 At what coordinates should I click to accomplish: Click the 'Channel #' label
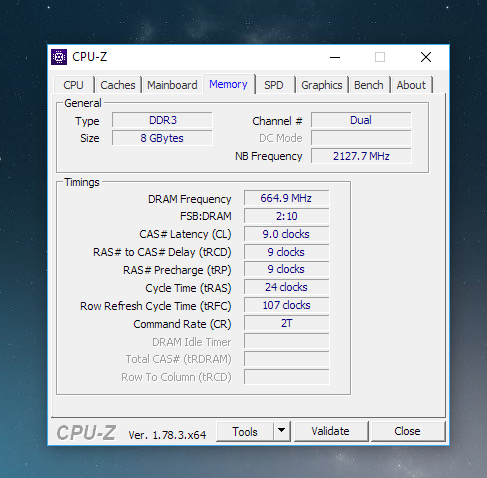[277, 121]
